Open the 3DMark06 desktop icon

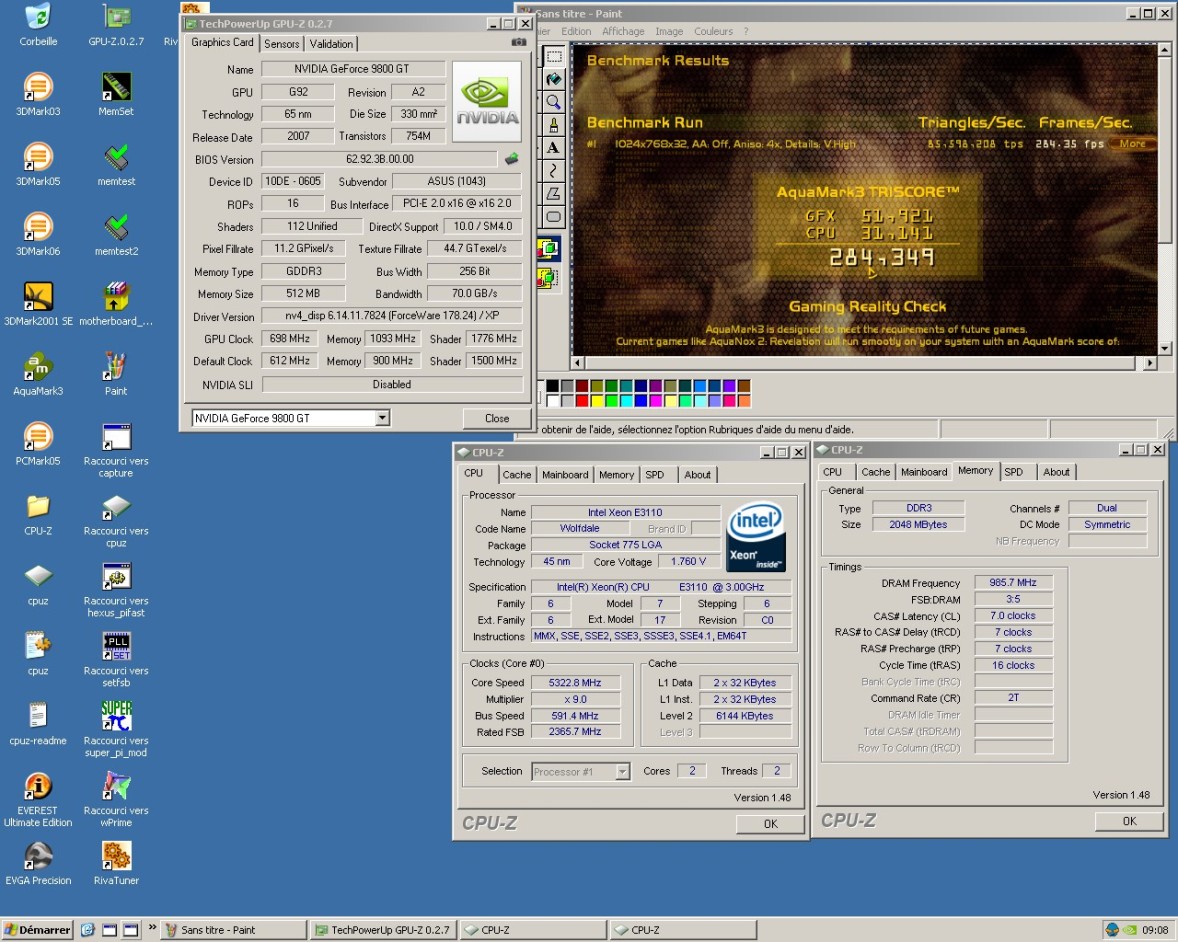click(38, 234)
